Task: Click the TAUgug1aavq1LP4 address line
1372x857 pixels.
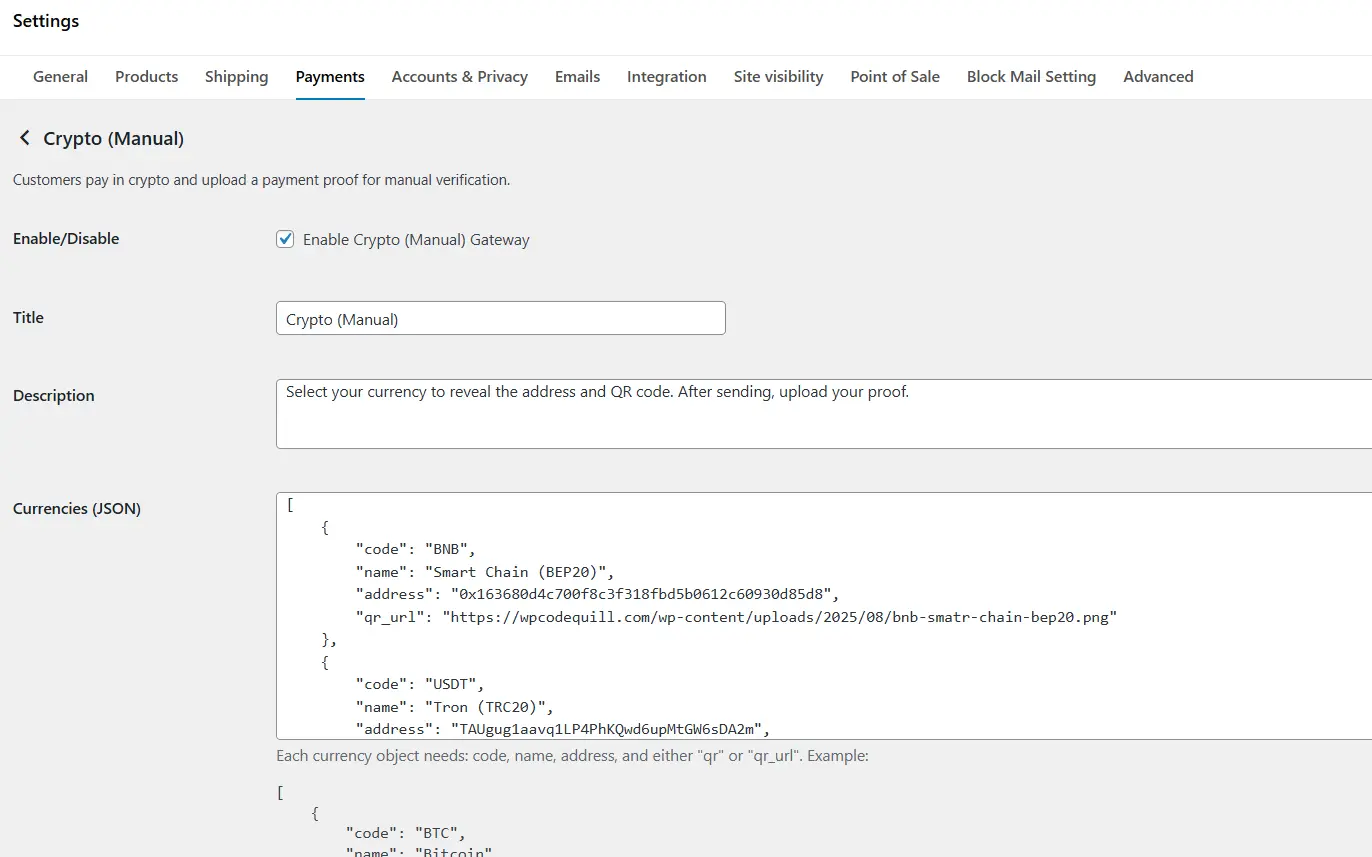Action: click(x=563, y=729)
